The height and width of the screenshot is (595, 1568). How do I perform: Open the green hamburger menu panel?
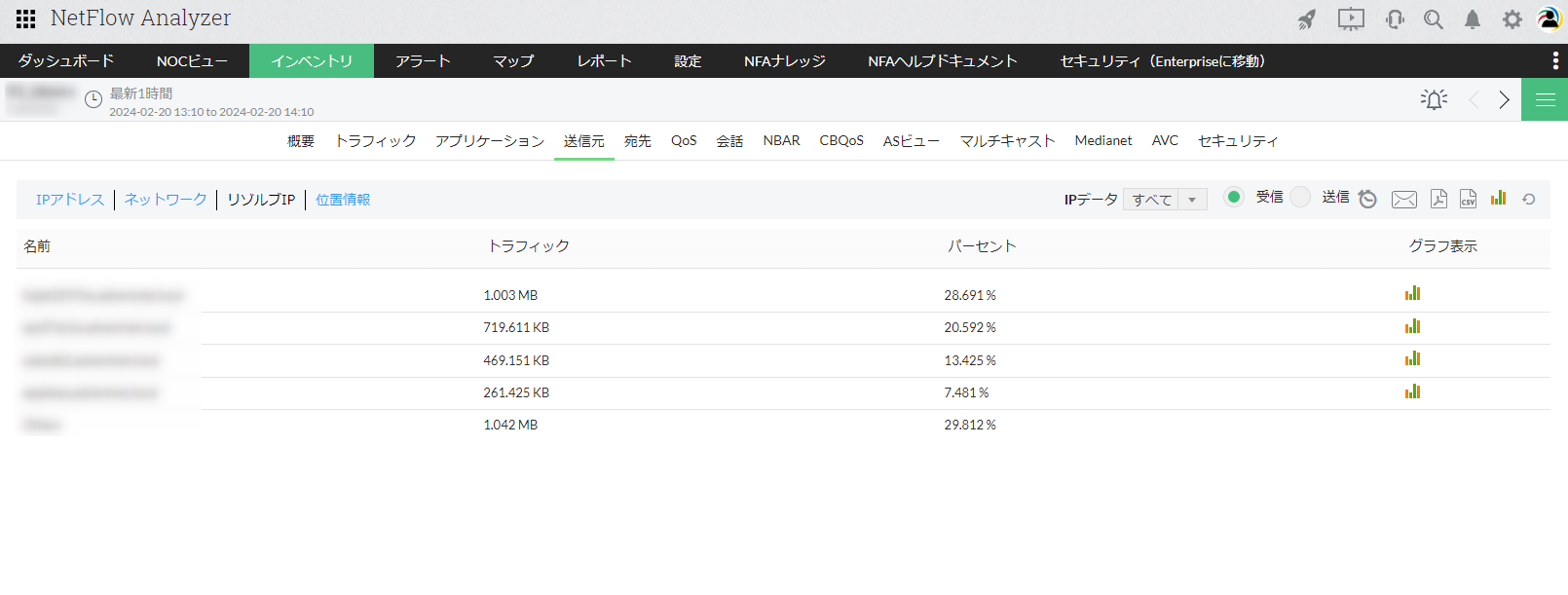pyautogui.click(x=1545, y=99)
